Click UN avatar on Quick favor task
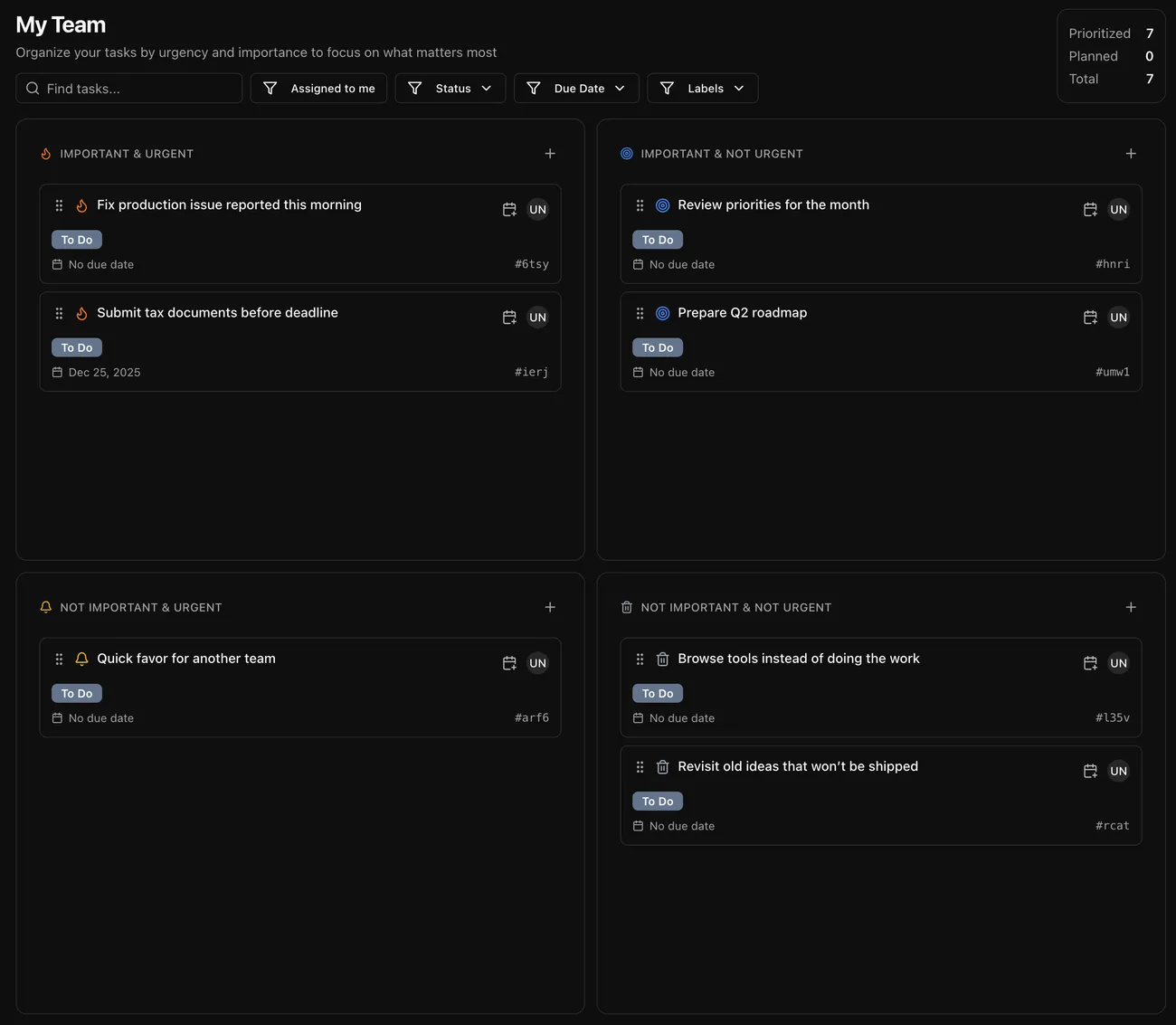 537,663
